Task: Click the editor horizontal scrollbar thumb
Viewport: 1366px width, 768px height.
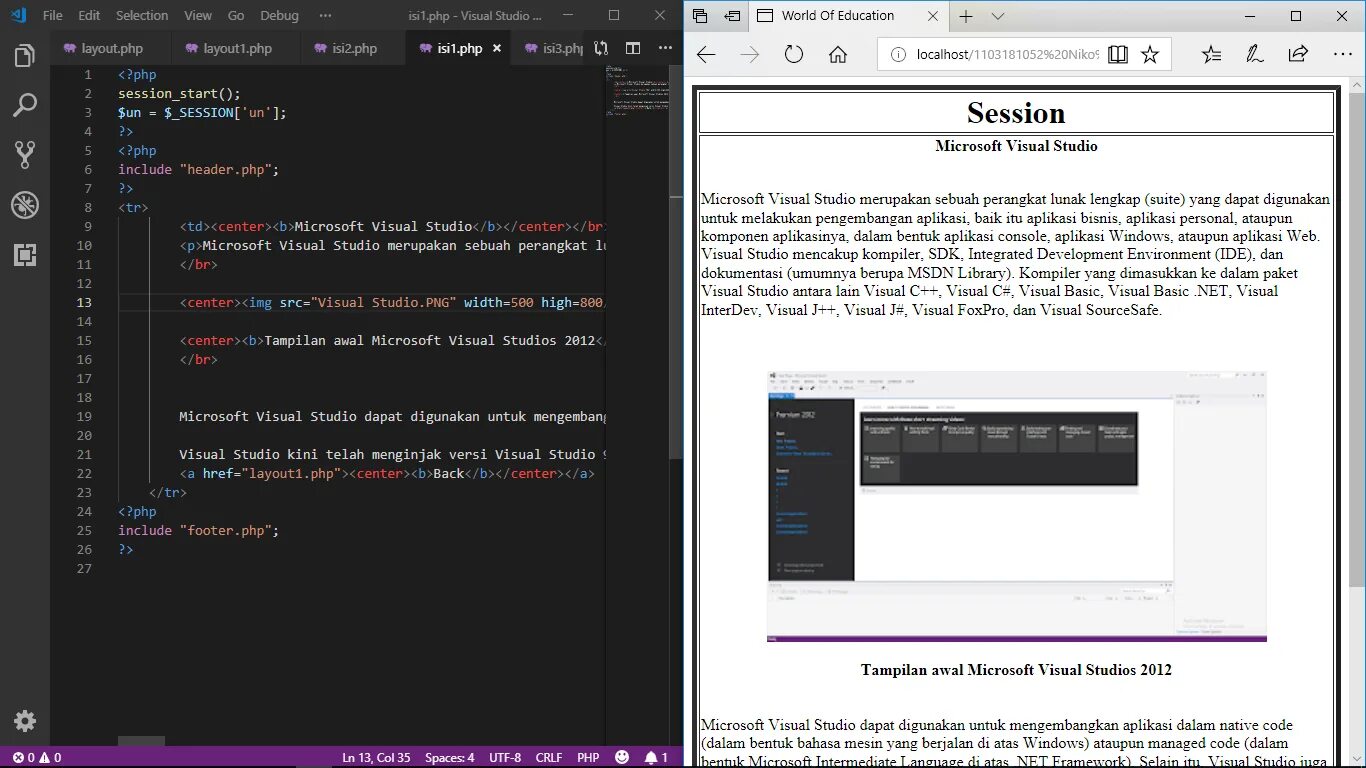Action: 141,741
